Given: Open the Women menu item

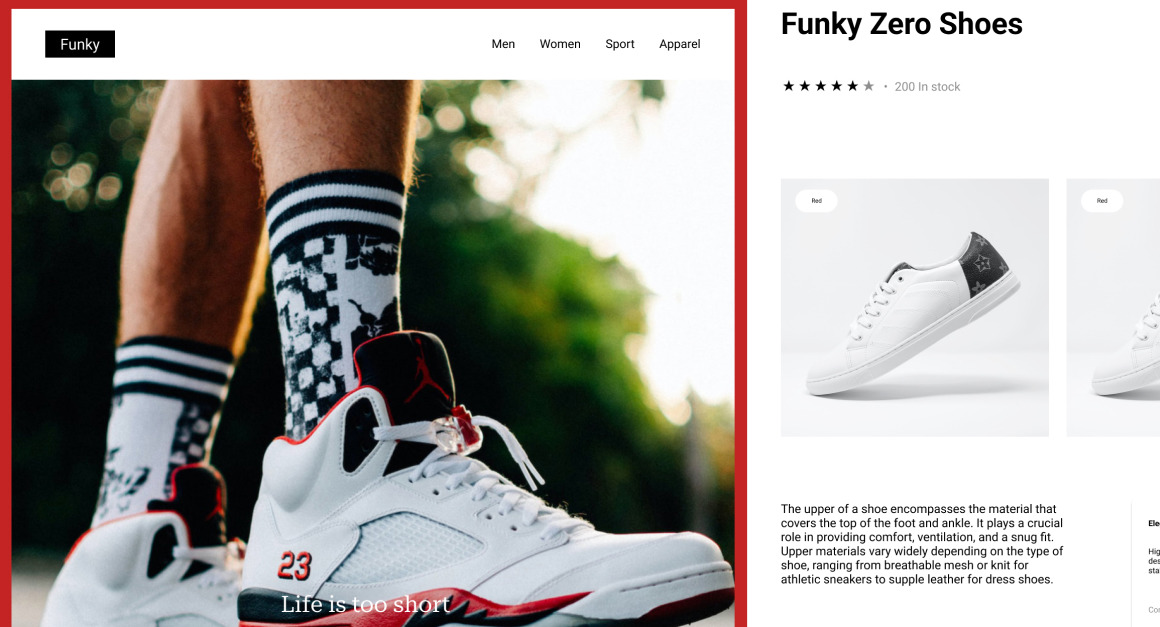Looking at the screenshot, I should tap(560, 44).
